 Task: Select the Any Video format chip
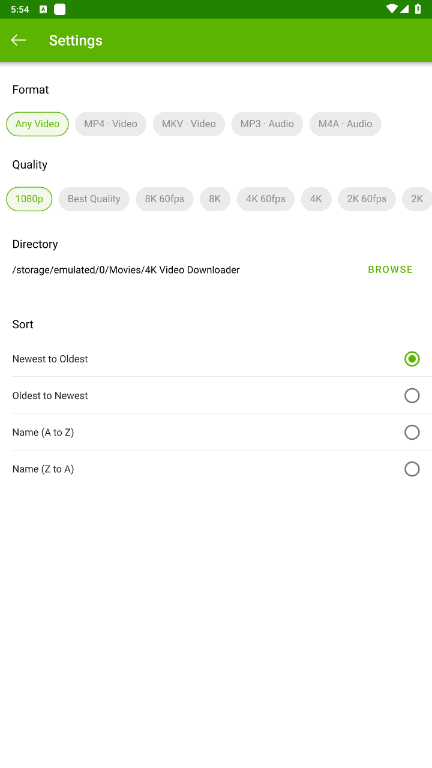point(37,124)
